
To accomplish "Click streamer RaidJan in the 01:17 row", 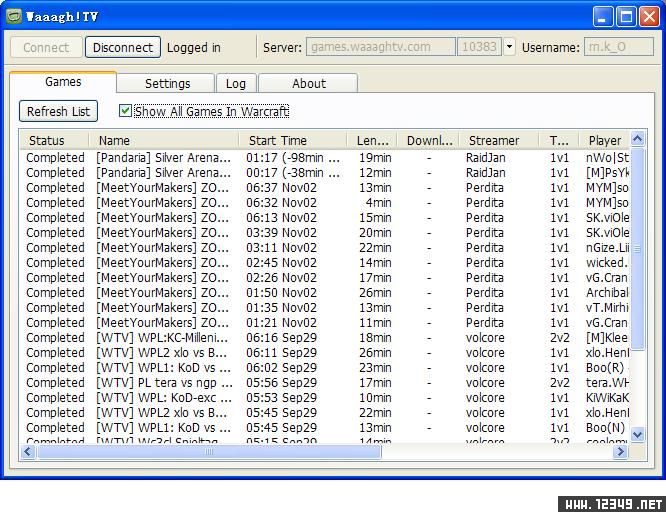I will point(485,158).
